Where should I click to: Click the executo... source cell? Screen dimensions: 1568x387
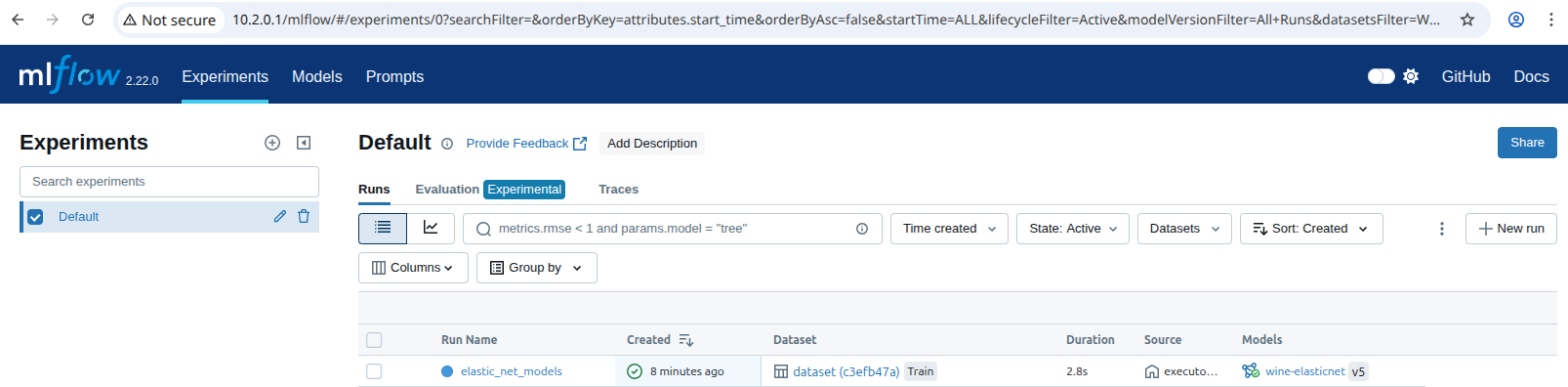[x=1181, y=371]
